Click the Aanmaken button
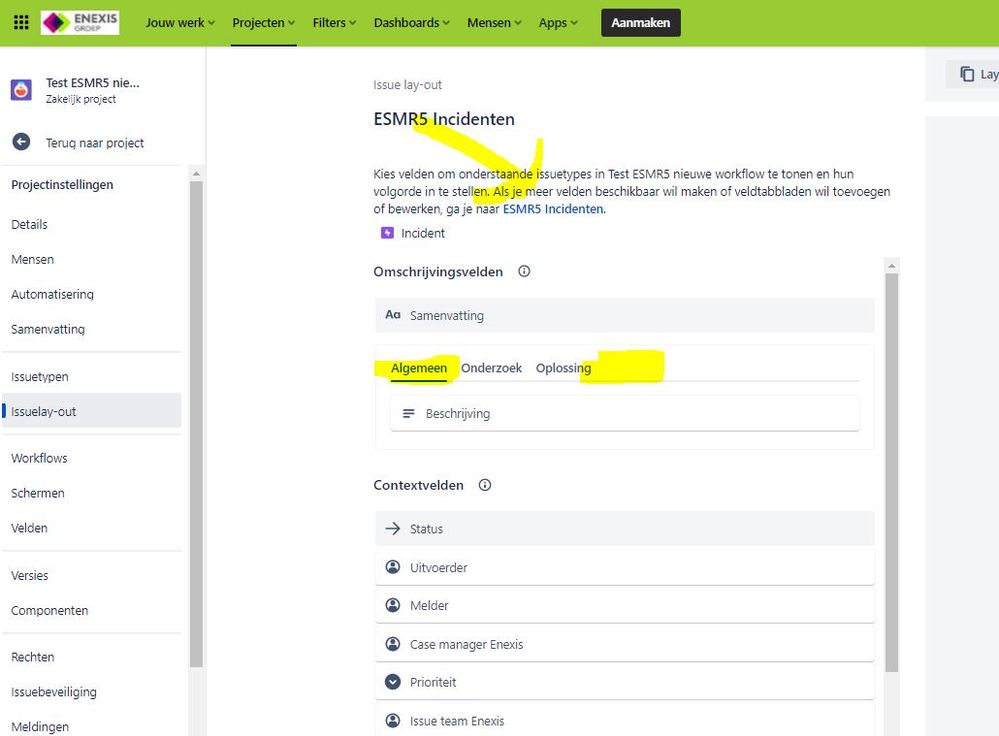This screenshot has width=999, height=736. point(640,23)
